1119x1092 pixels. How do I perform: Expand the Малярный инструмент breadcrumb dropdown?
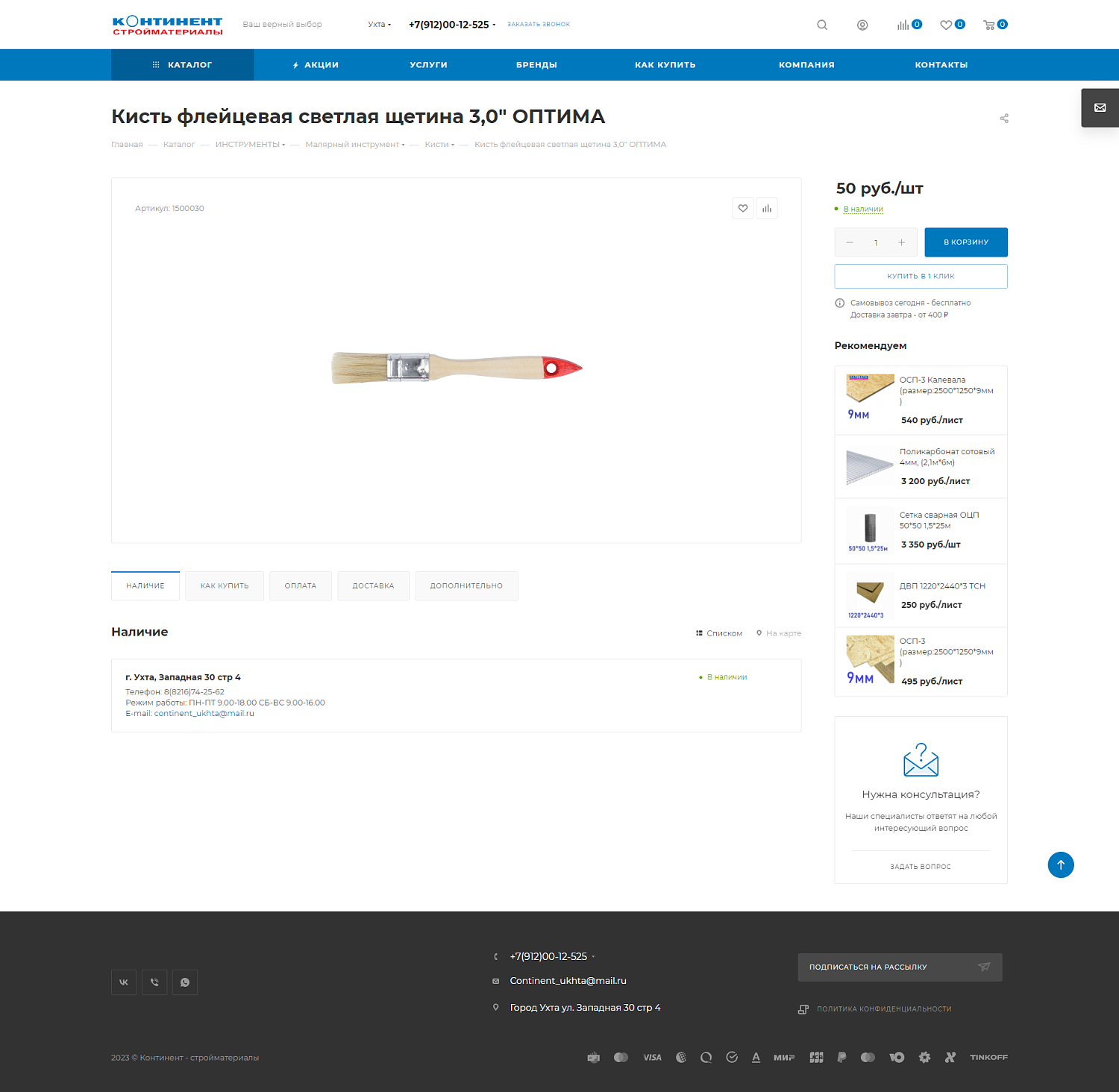355,145
